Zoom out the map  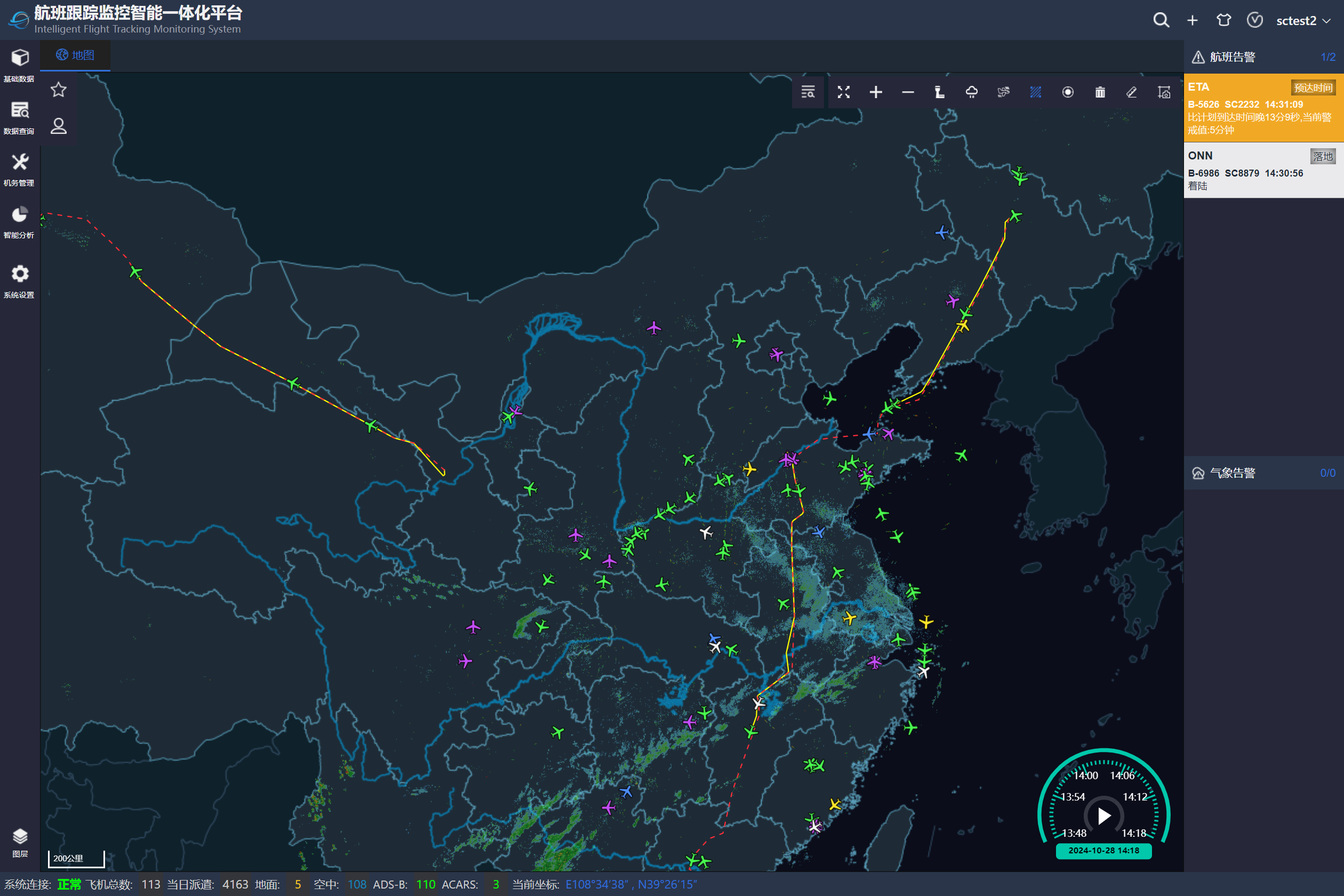point(907,92)
